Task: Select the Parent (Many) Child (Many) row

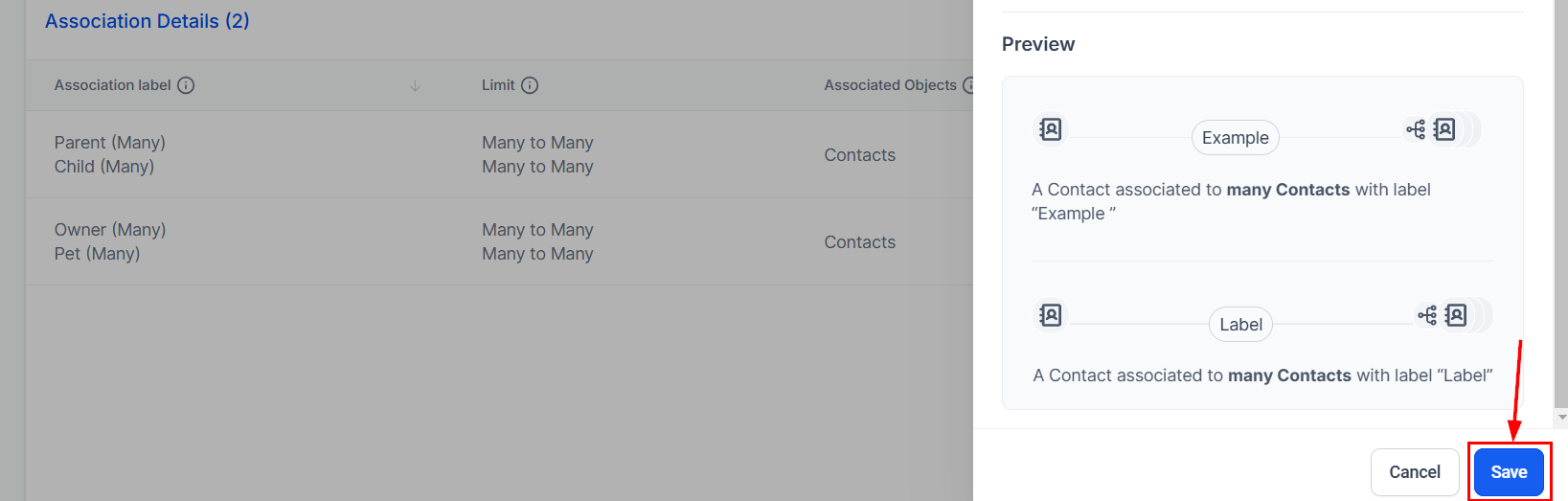Action: [x=110, y=154]
